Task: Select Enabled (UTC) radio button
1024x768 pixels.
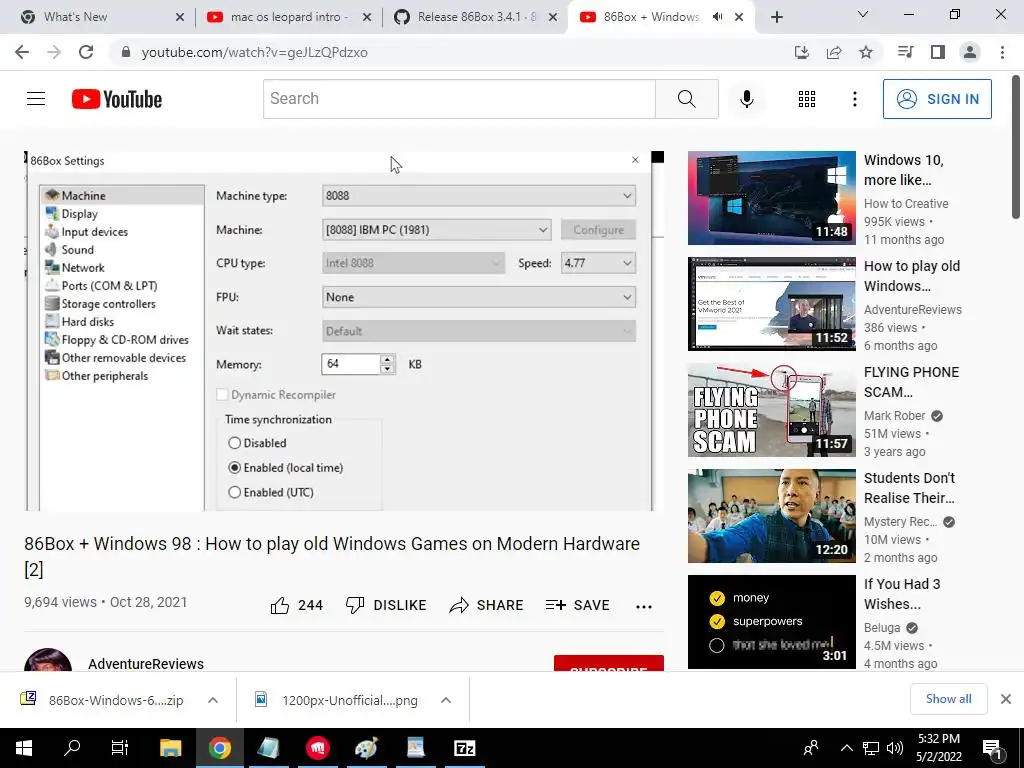Action: point(234,492)
